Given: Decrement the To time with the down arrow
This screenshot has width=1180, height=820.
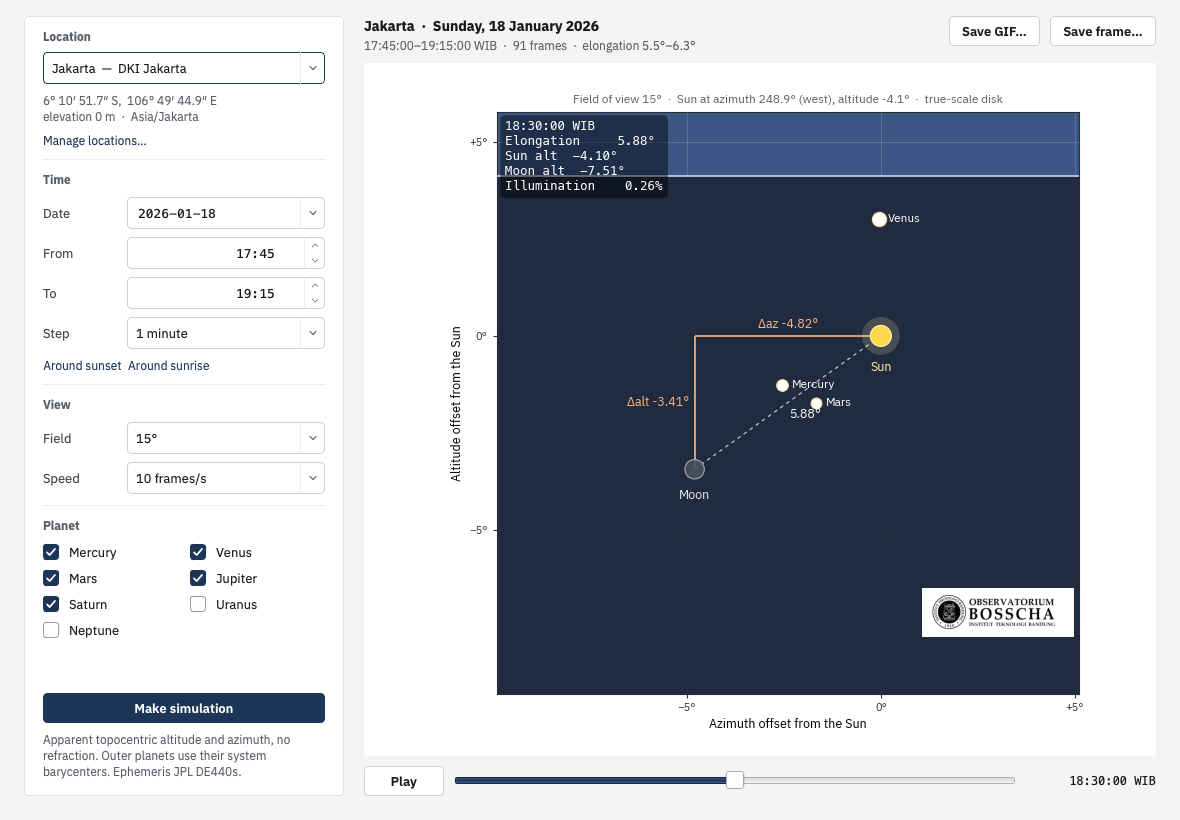Looking at the screenshot, I should 315,301.
